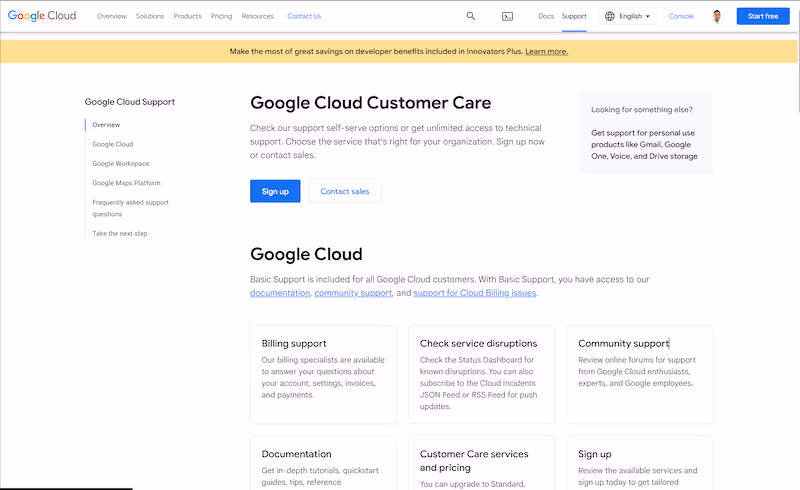Open the Documentation card

[323, 463]
